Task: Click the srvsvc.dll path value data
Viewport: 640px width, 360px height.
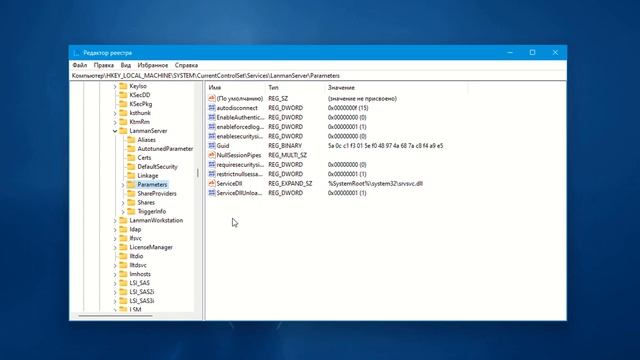Action: 375,184
